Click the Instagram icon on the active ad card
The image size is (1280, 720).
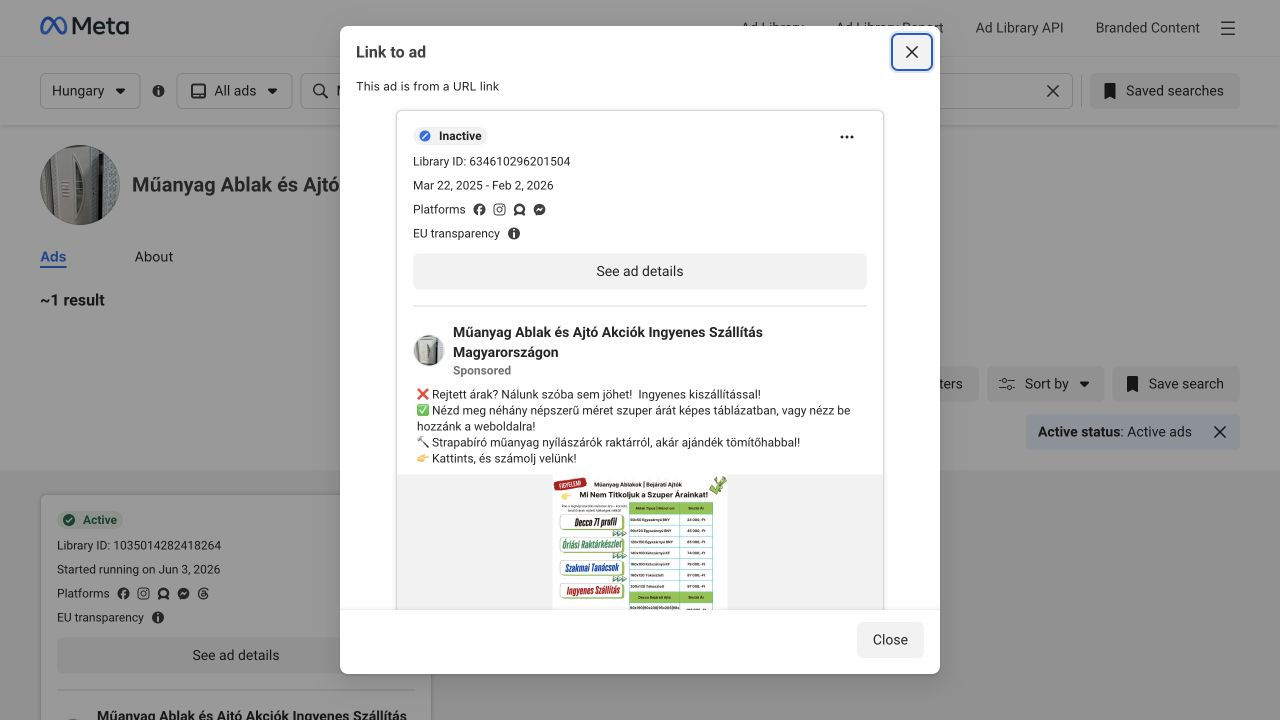[144, 594]
